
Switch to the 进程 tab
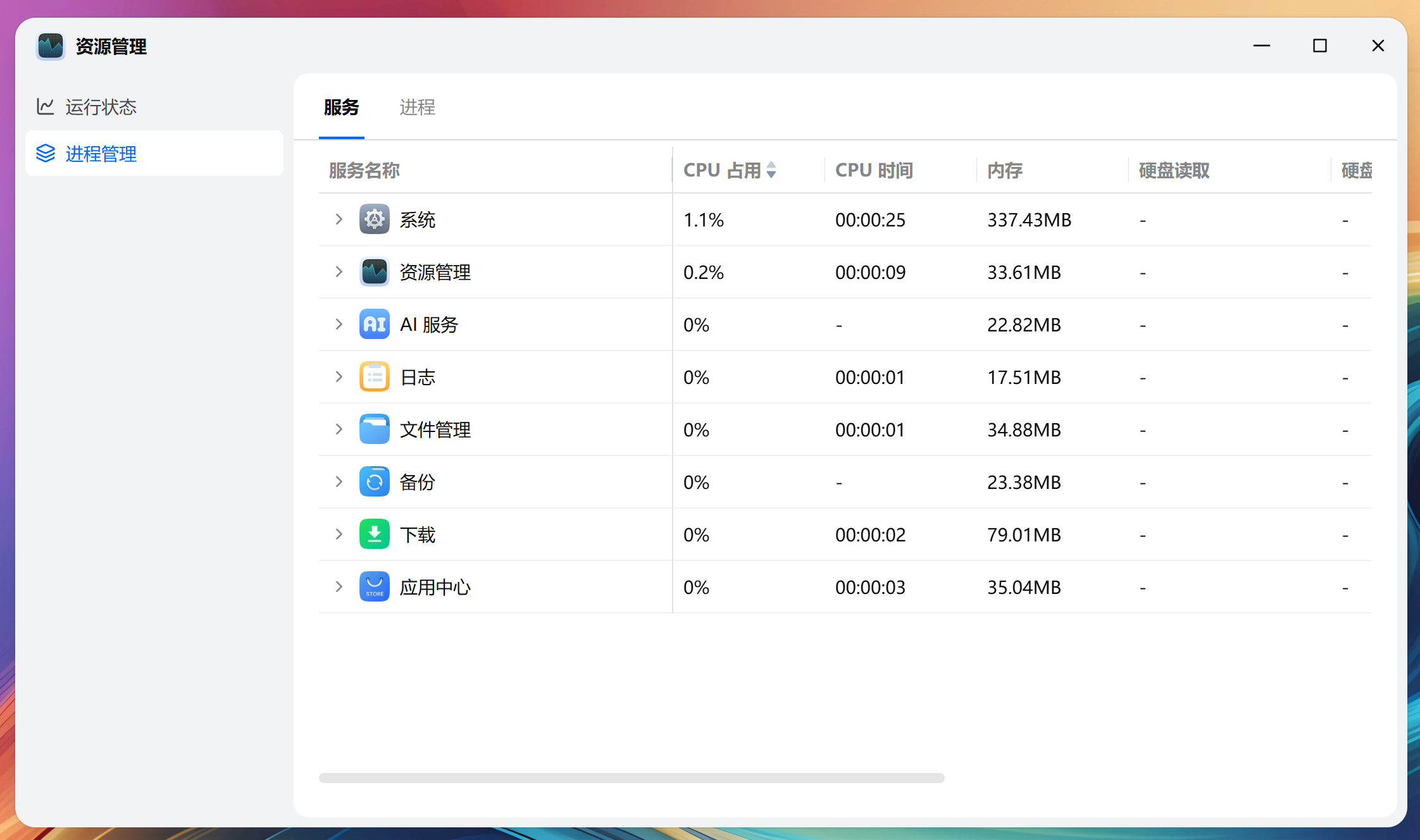417,108
